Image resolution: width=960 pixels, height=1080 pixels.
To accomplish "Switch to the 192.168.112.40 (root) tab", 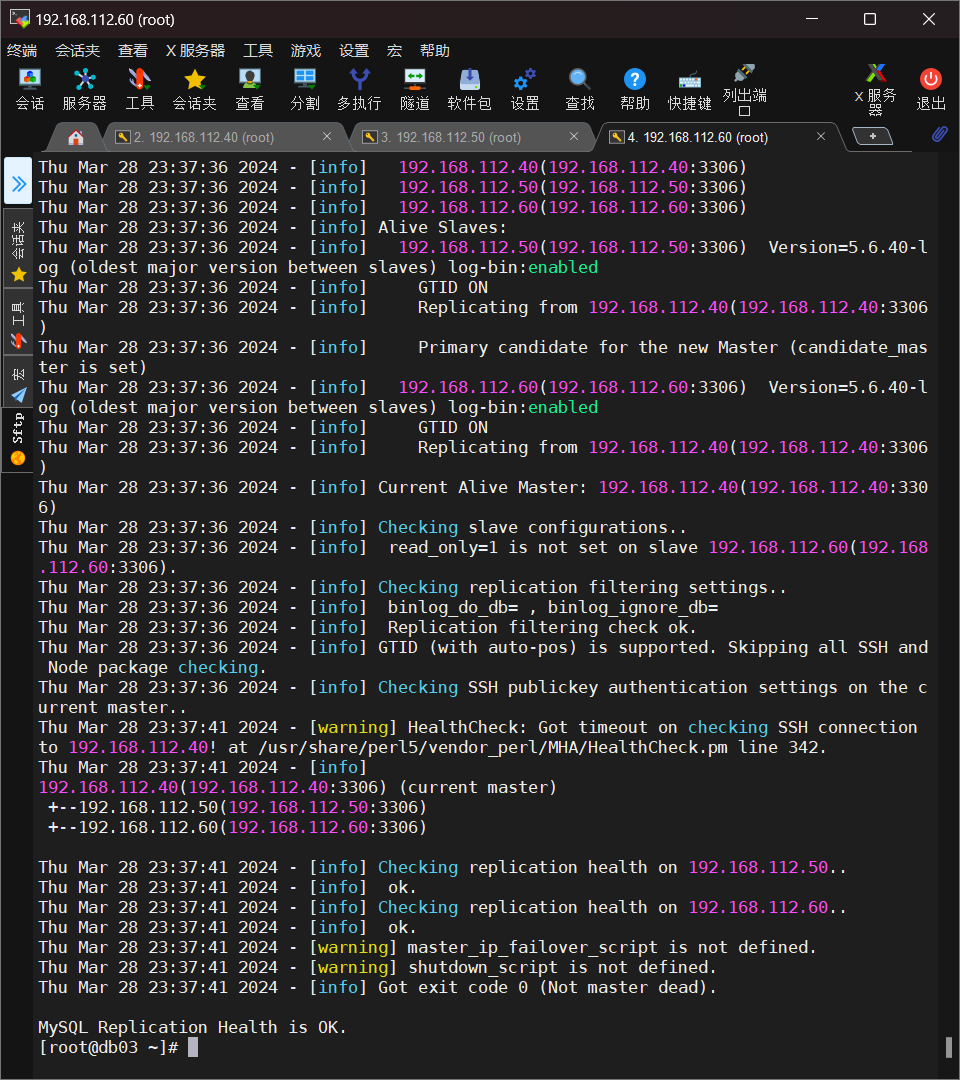I will tap(203, 137).
